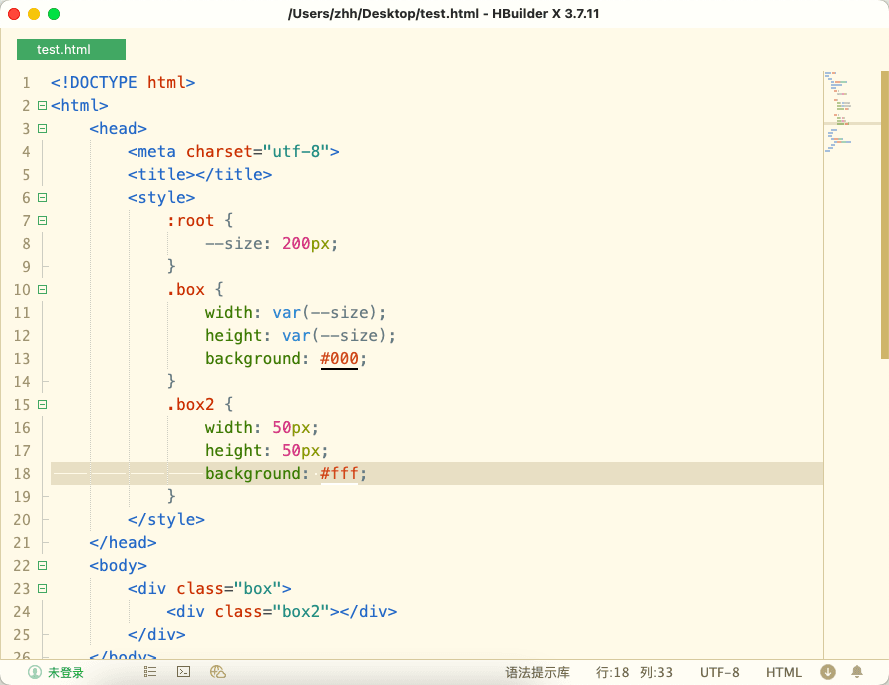889x685 pixels.
Task: Click the browser preview icon in status bar
Action: pos(217,672)
